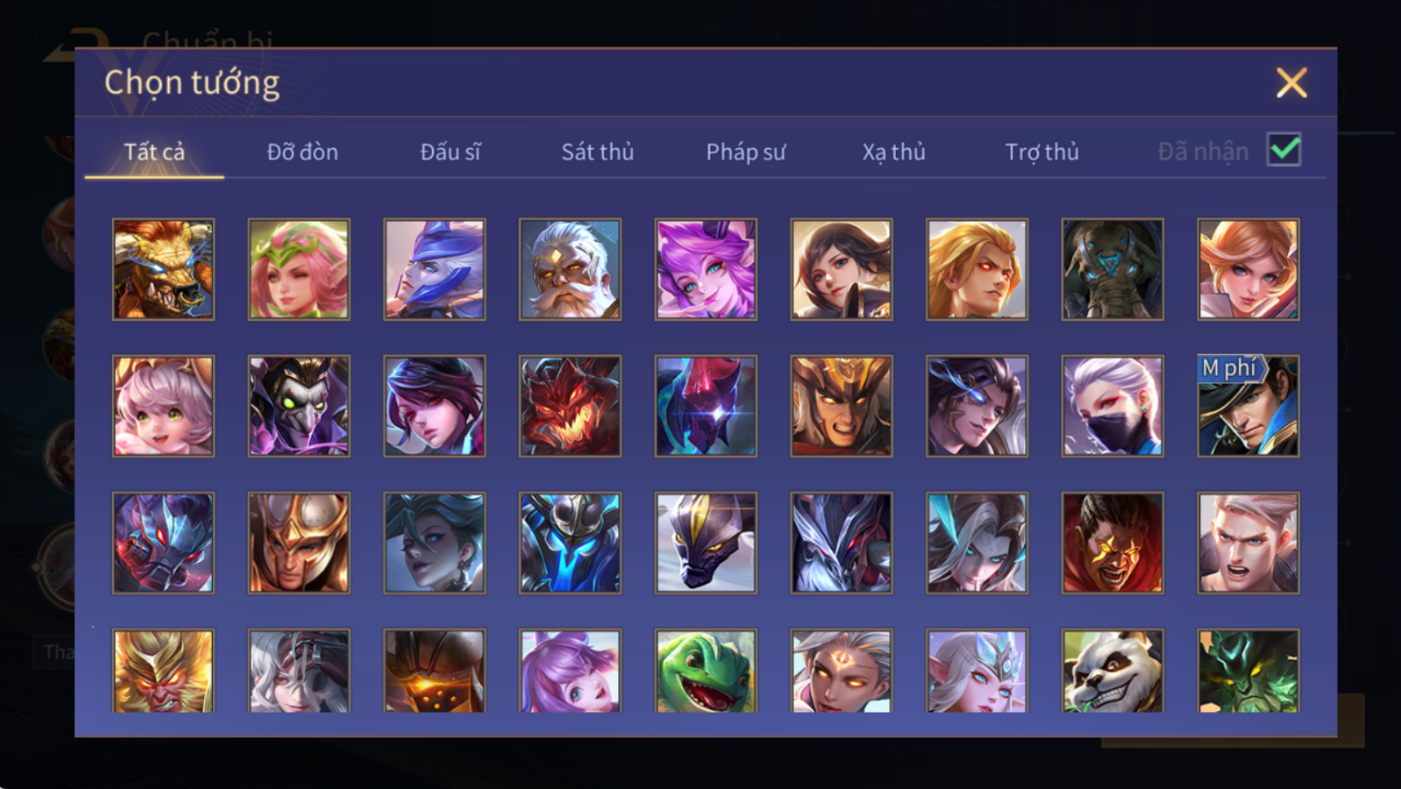Select the pink-haired flower crown hero

click(x=299, y=269)
